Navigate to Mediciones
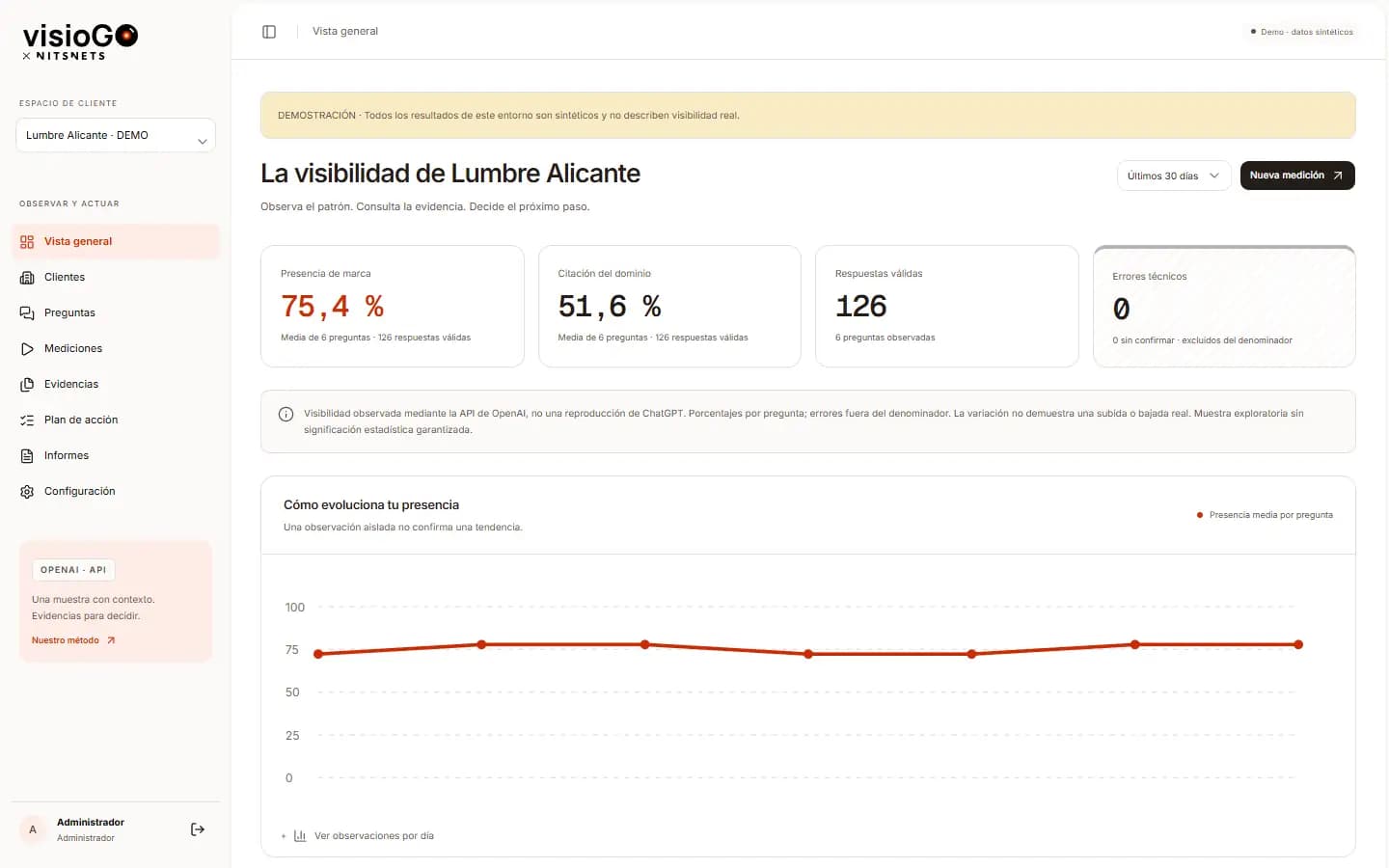 (116, 349)
